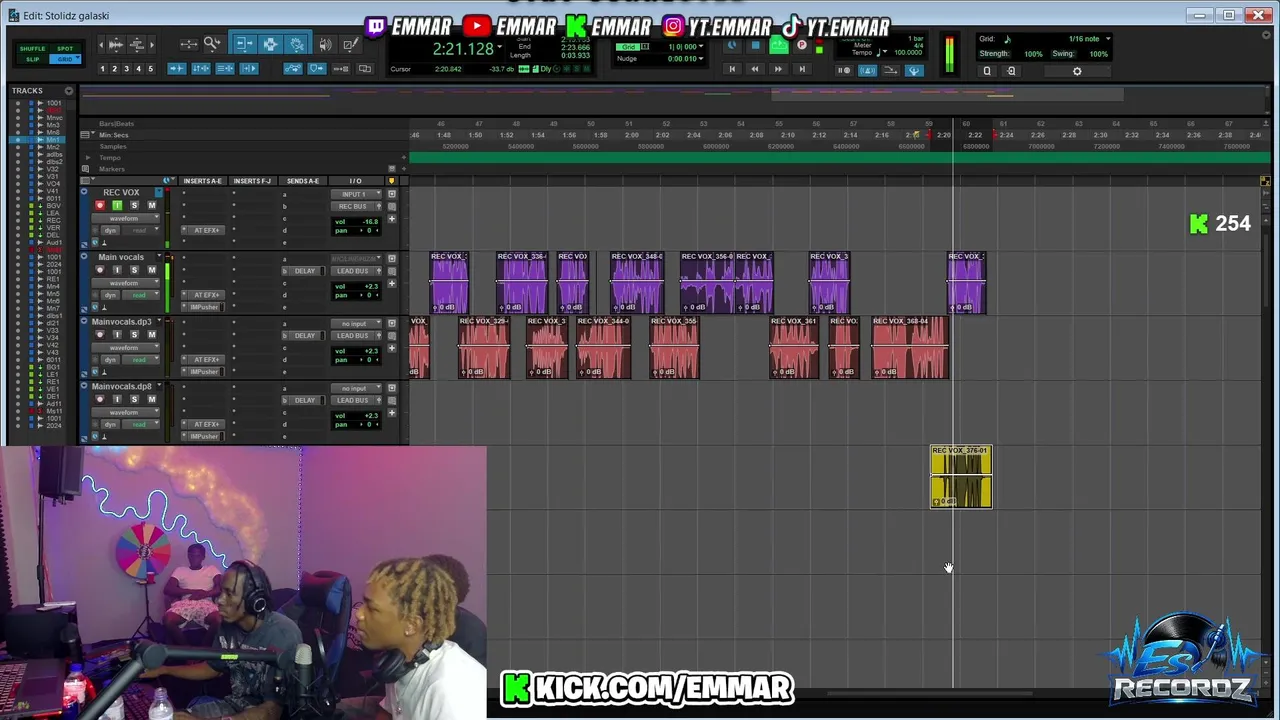Image resolution: width=1280 pixels, height=720 pixels.
Task: Open REC BUS output selector
Action: [355, 206]
